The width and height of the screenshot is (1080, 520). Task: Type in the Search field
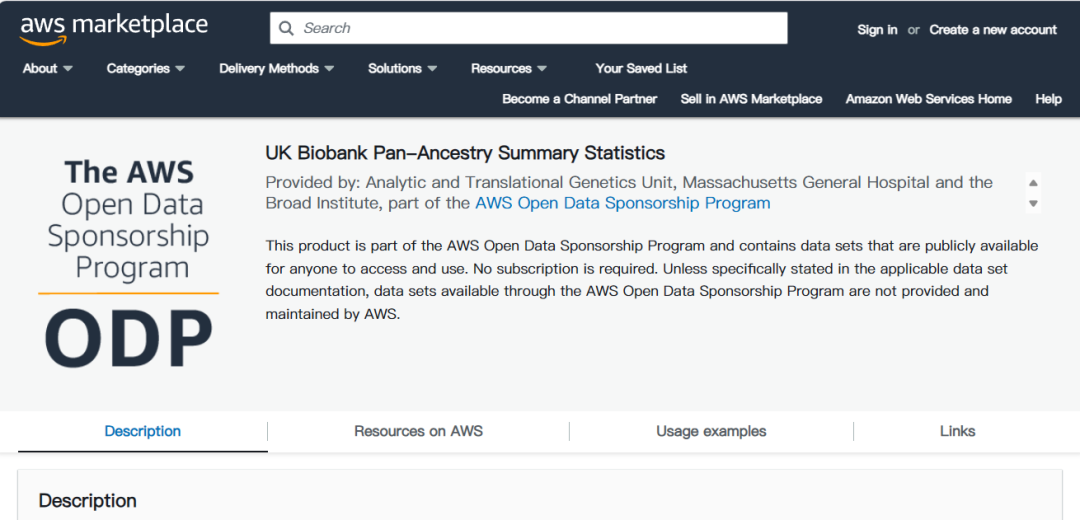(x=540, y=28)
